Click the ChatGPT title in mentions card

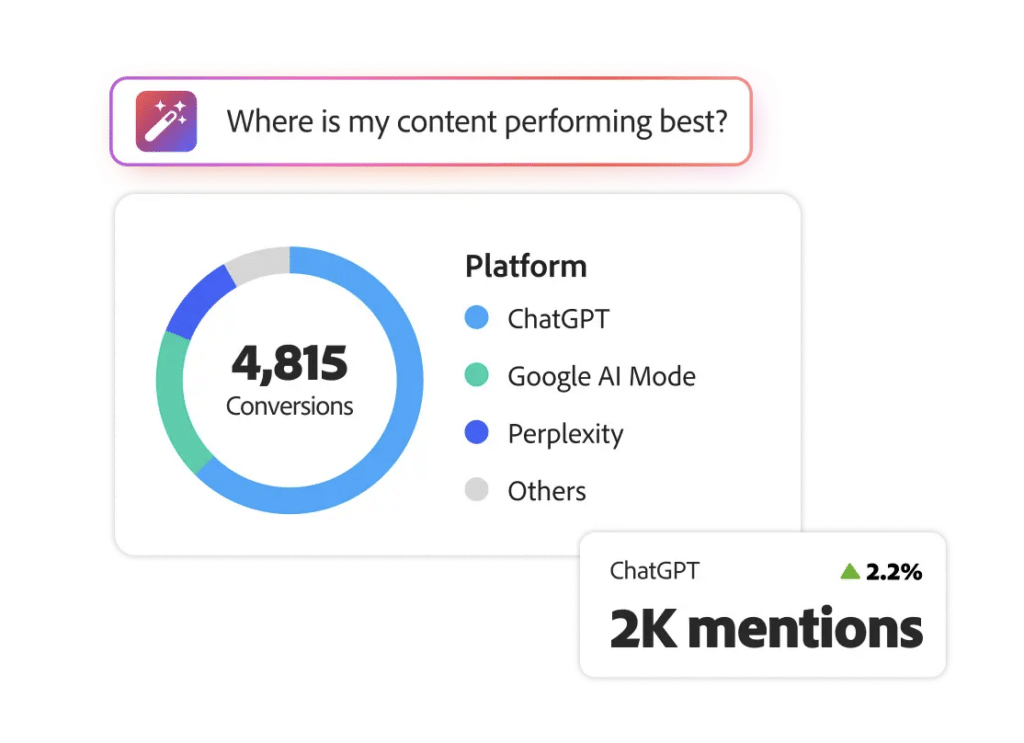(x=654, y=571)
